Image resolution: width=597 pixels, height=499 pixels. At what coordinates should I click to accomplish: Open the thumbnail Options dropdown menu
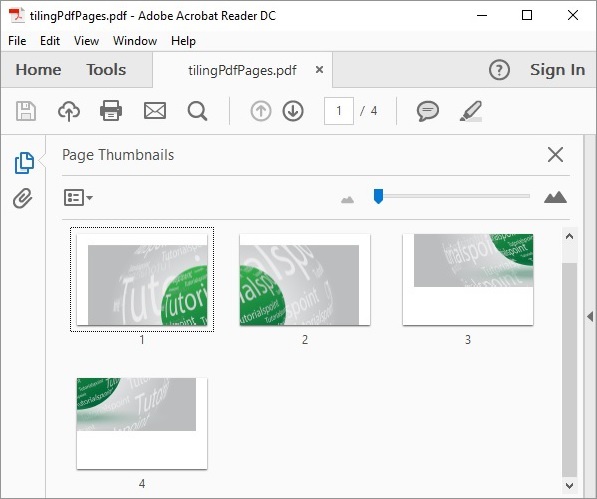coord(78,198)
